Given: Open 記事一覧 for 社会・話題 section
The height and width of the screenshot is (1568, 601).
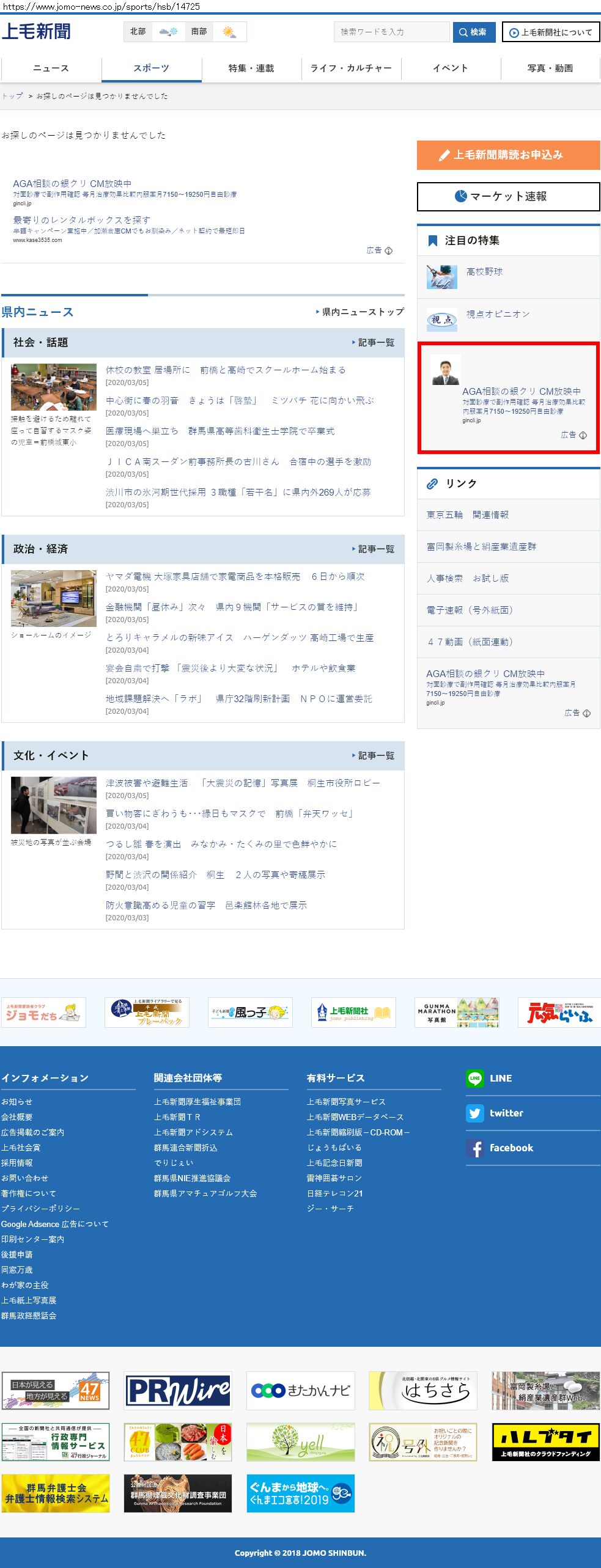Looking at the screenshot, I should (375, 342).
